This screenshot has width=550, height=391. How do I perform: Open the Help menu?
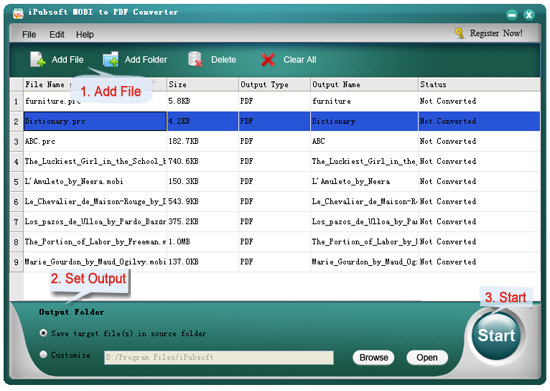85,34
